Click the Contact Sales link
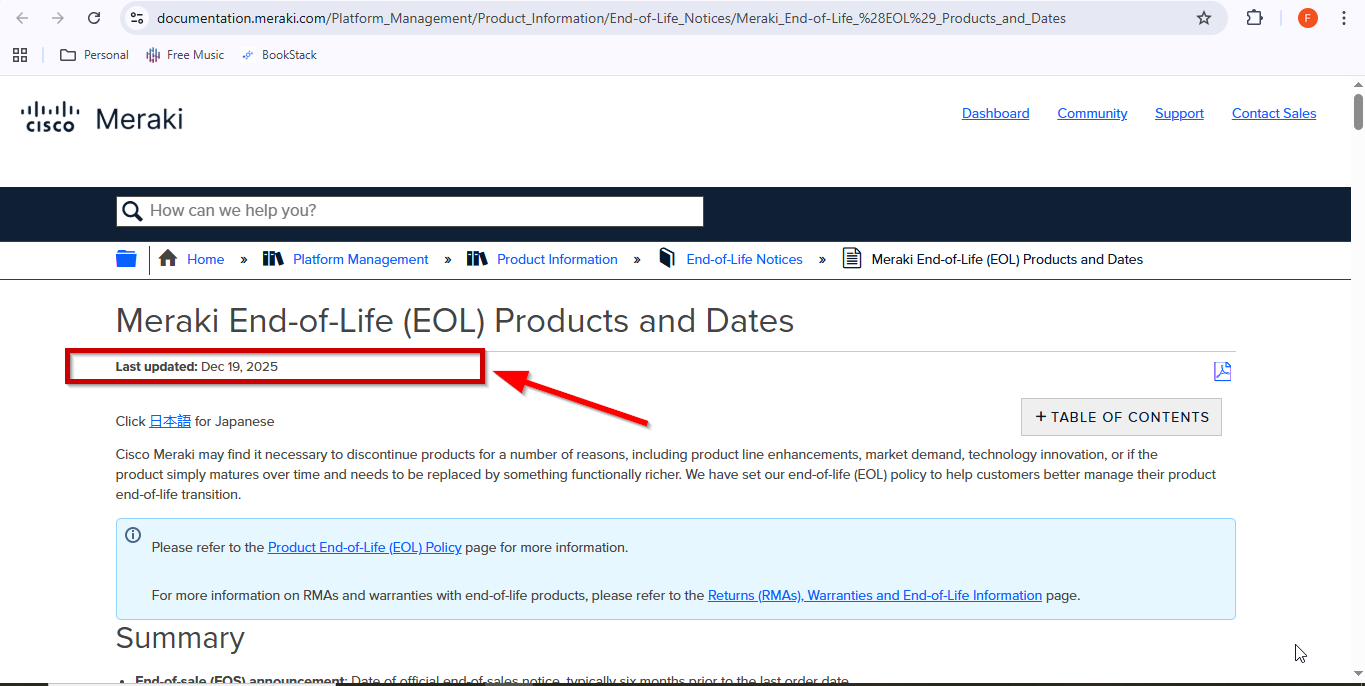This screenshot has height=686, width=1365. tap(1273, 114)
